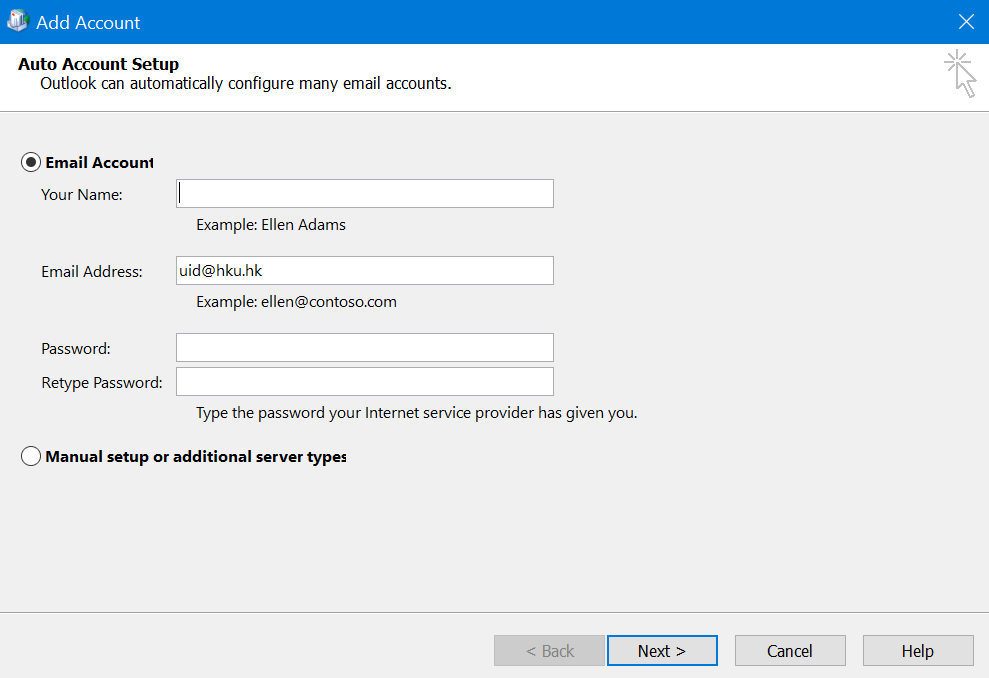
Task: Click the 'Example: ellen@contoso.com' hint text
Action: (x=296, y=301)
